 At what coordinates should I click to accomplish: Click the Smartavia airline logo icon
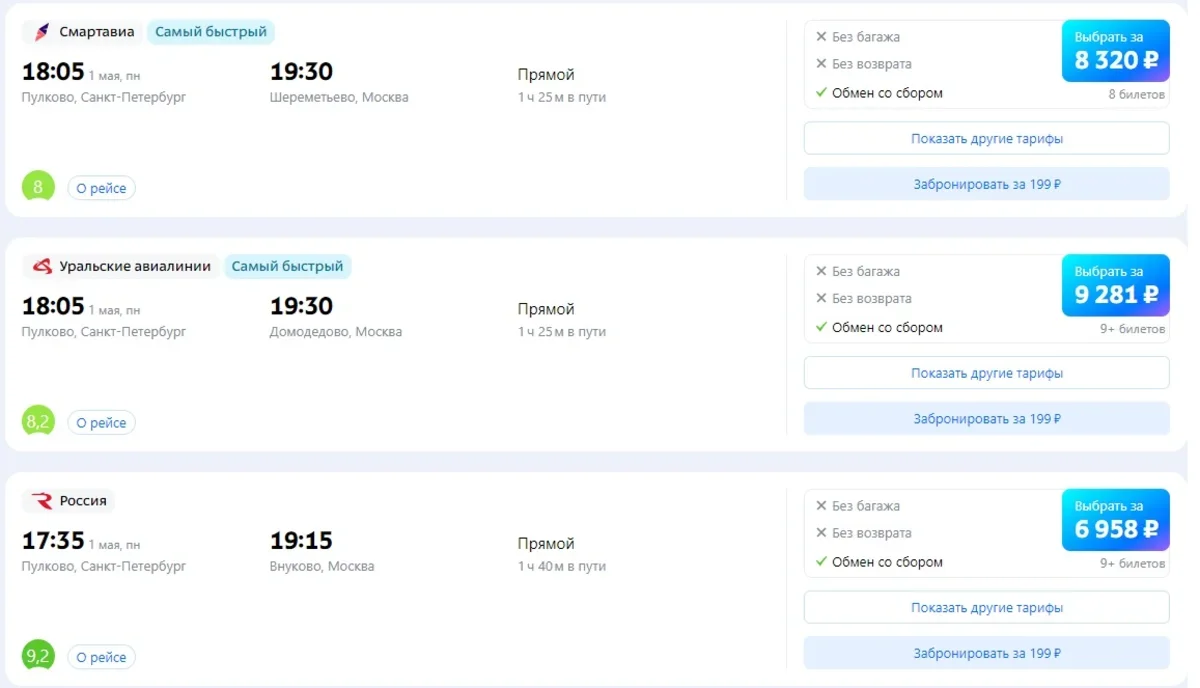(41, 32)
